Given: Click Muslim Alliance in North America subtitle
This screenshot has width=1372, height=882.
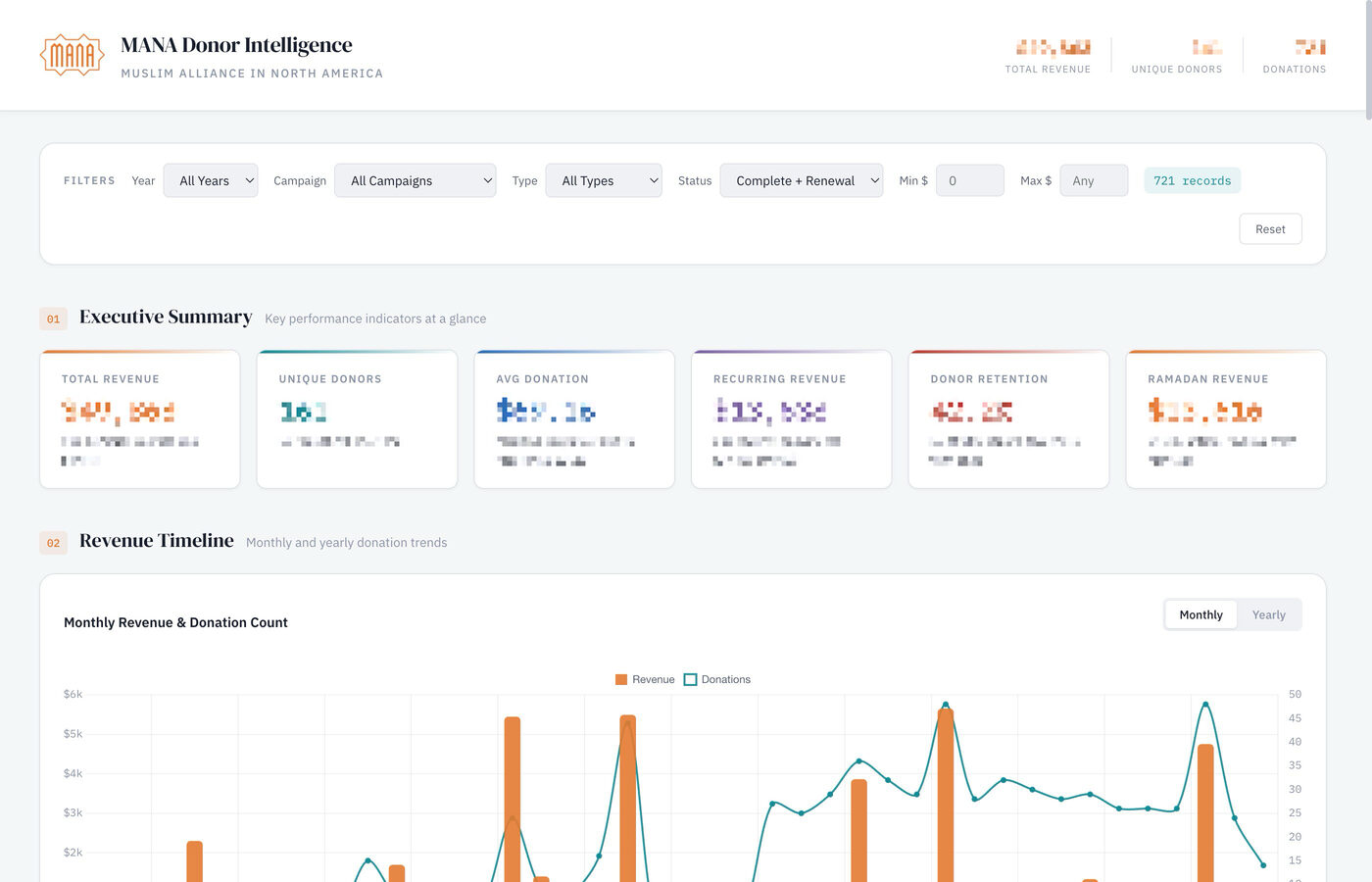Looking at the screenshot, I should click(x=252, y=73).
